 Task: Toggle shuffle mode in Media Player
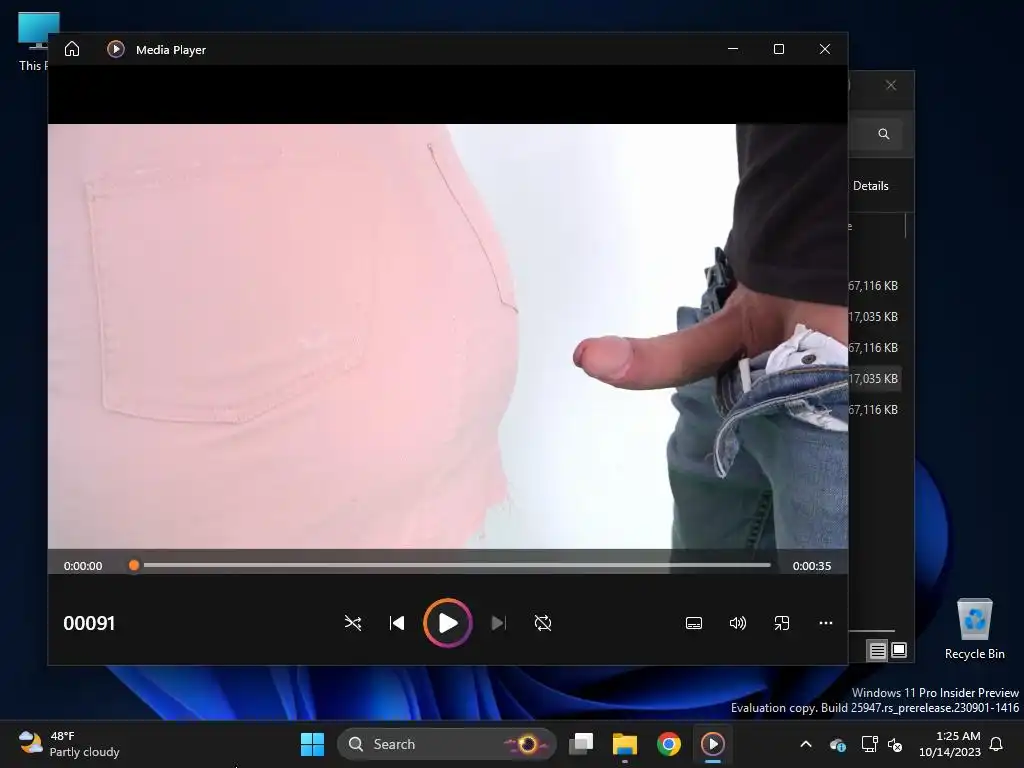(353, 623)
